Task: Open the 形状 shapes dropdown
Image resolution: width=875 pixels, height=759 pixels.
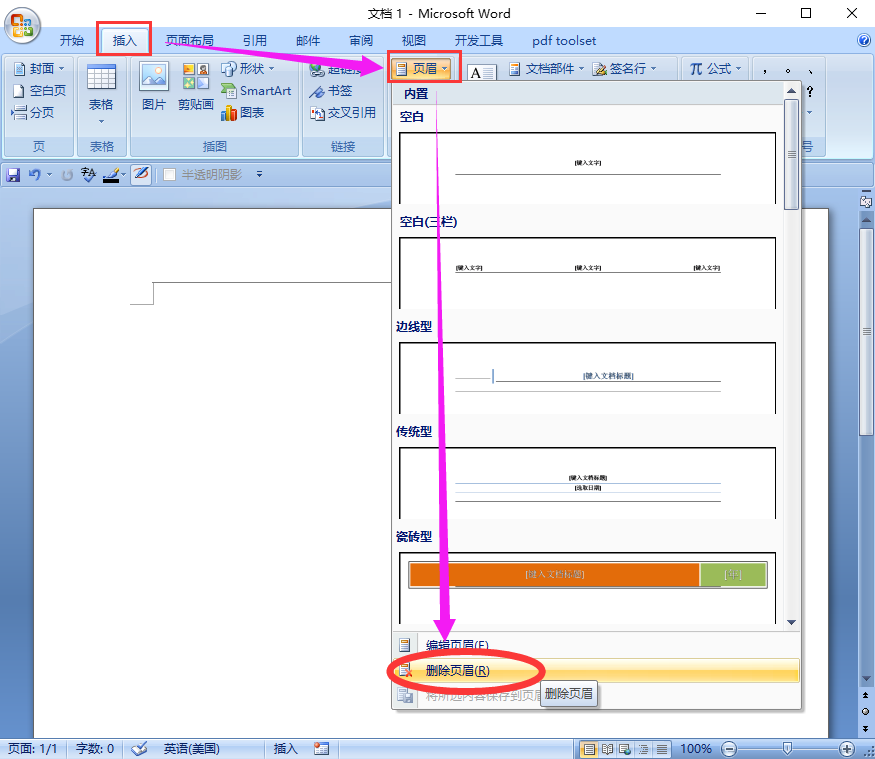Action: (x=248, y=69)
